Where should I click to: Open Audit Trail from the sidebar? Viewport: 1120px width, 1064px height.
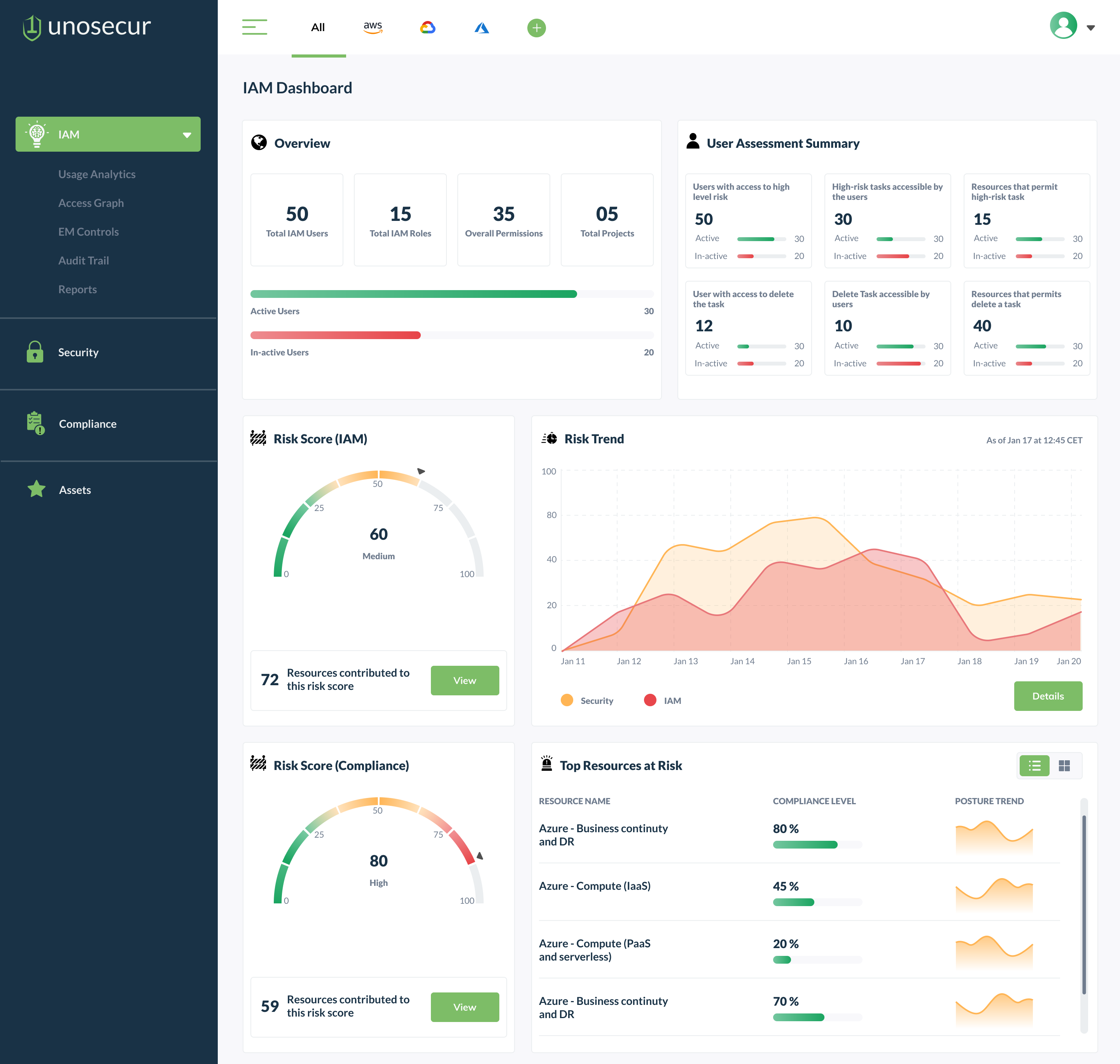[x=83, y=260]
